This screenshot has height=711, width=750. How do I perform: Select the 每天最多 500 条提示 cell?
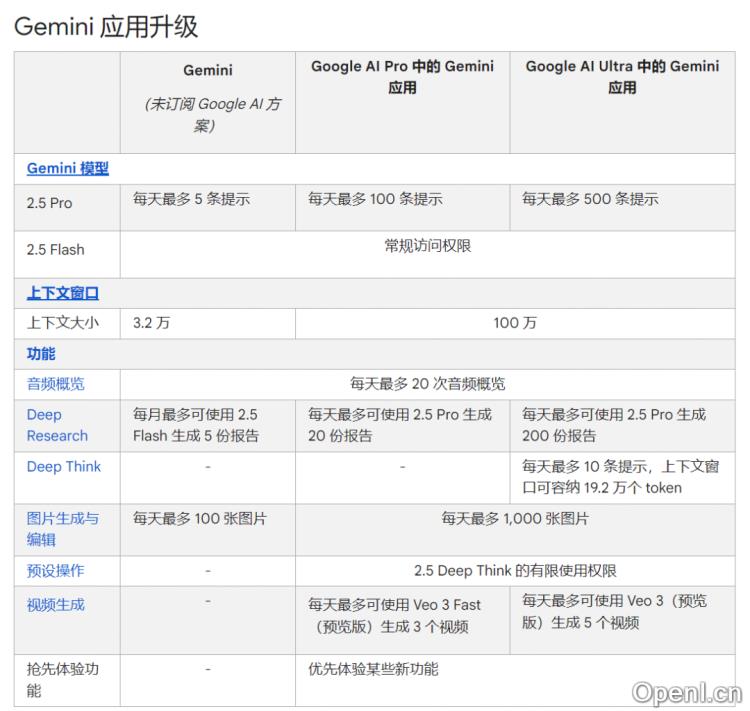pyautogui.click(x=590, y=199)
